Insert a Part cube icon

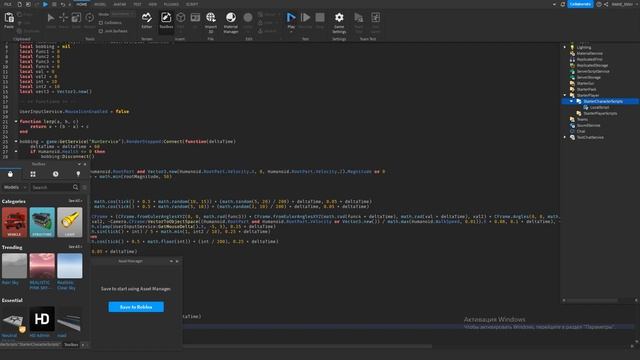coord(181,18)
